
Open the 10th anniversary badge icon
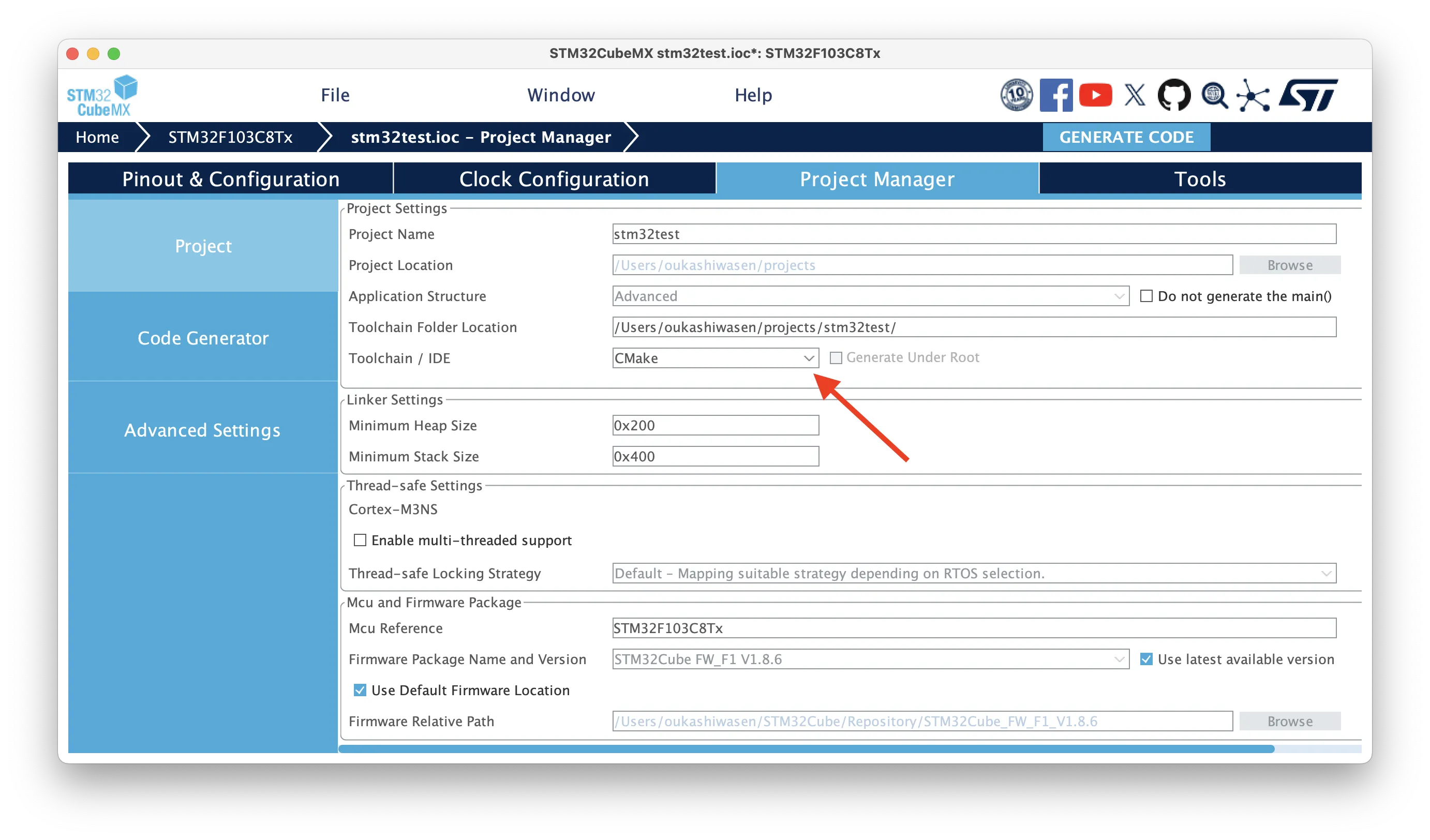(x=1016, y=95)
